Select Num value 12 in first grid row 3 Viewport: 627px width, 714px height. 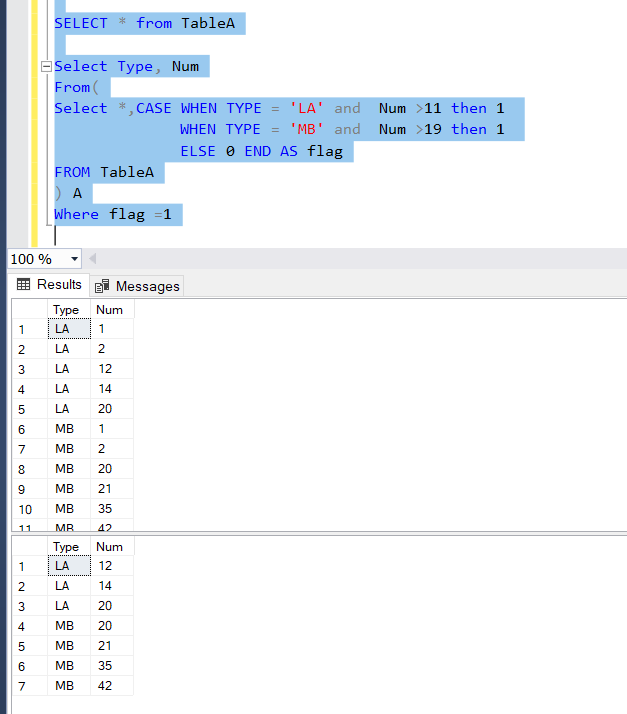[x=112, y=369]
